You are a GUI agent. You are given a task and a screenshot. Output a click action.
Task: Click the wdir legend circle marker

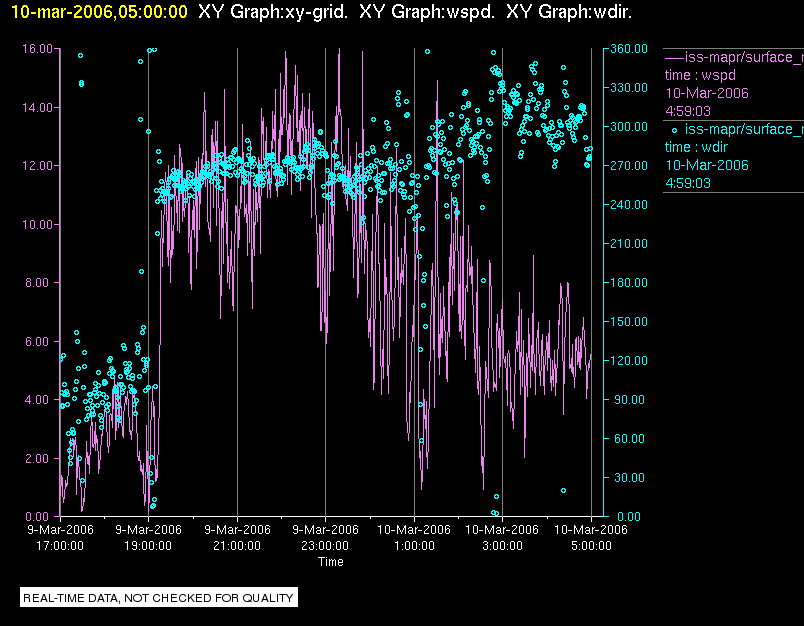[x=674, y=130]
